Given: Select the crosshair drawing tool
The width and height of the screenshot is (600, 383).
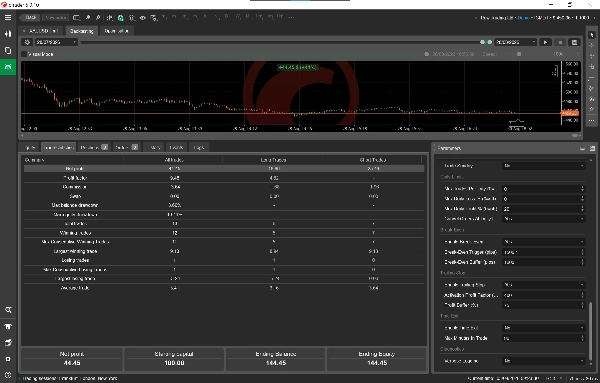Looking at the screenshot, I should coord(592,45).
